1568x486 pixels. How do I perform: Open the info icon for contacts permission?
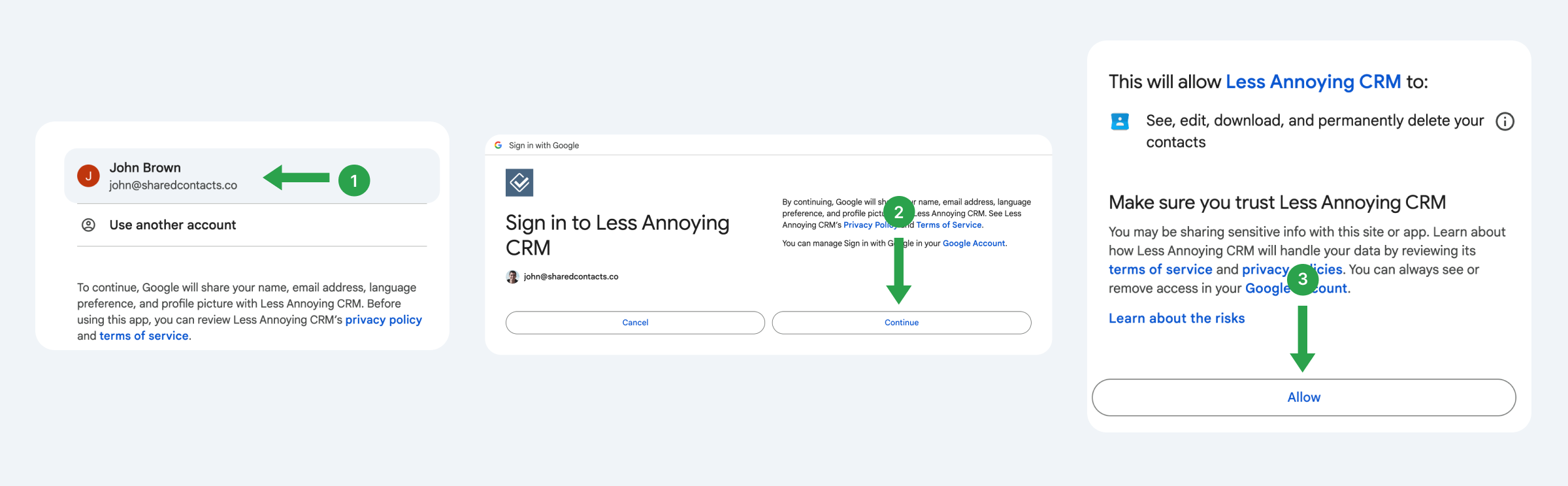click(x=1505, y=121)
